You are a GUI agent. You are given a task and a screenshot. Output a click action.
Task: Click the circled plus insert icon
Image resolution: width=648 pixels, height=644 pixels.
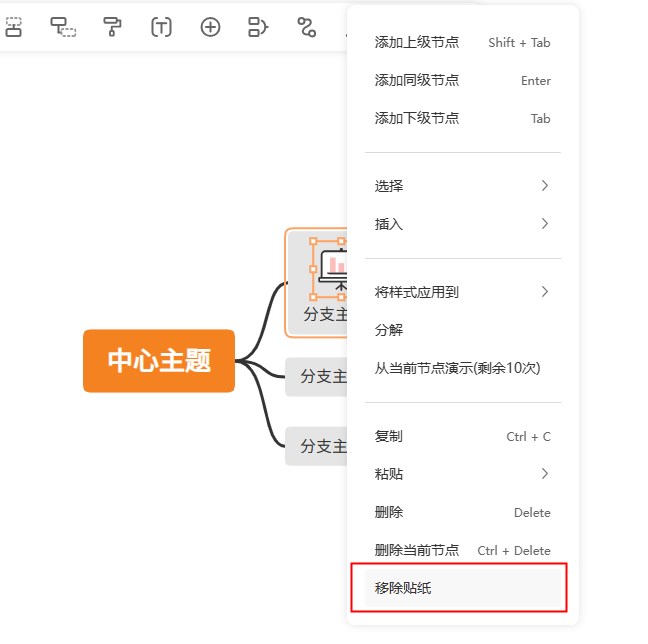210,27
